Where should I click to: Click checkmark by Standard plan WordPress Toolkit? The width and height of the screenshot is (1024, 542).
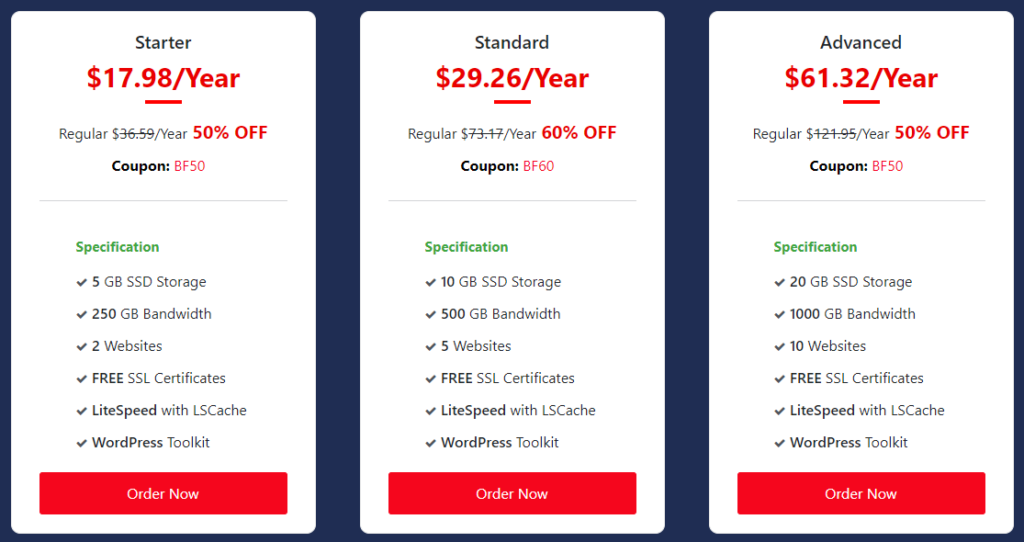pos(430,443)
